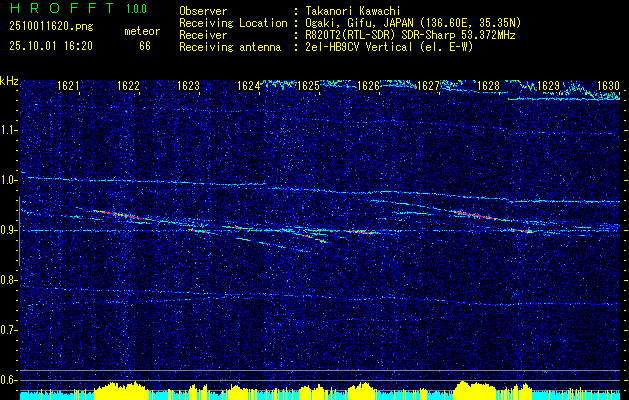Click the timestamp 25.10.01 16:20
This screenshot has height=400, width=629.
(x=51, y=46)
